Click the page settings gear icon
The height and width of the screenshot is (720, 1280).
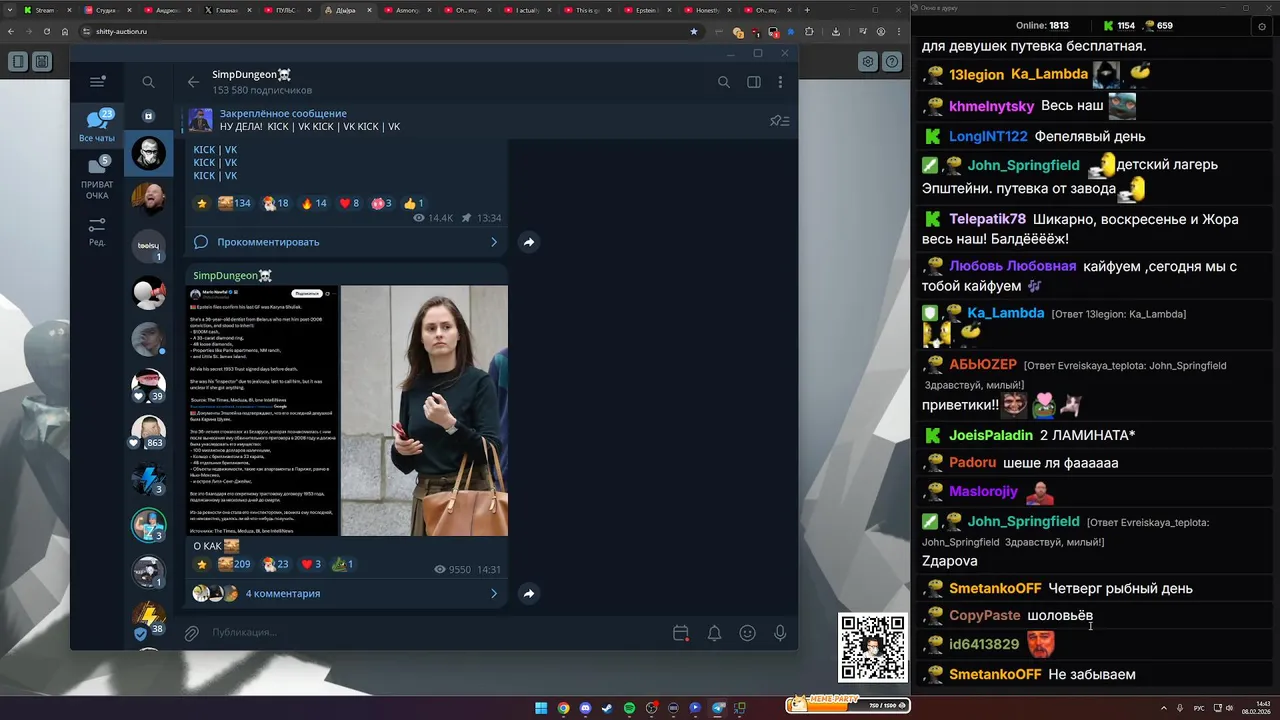(x=868, y=62)
